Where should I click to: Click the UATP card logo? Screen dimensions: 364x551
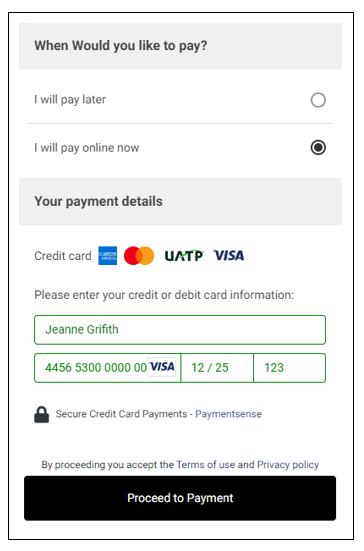coord(184,256)
